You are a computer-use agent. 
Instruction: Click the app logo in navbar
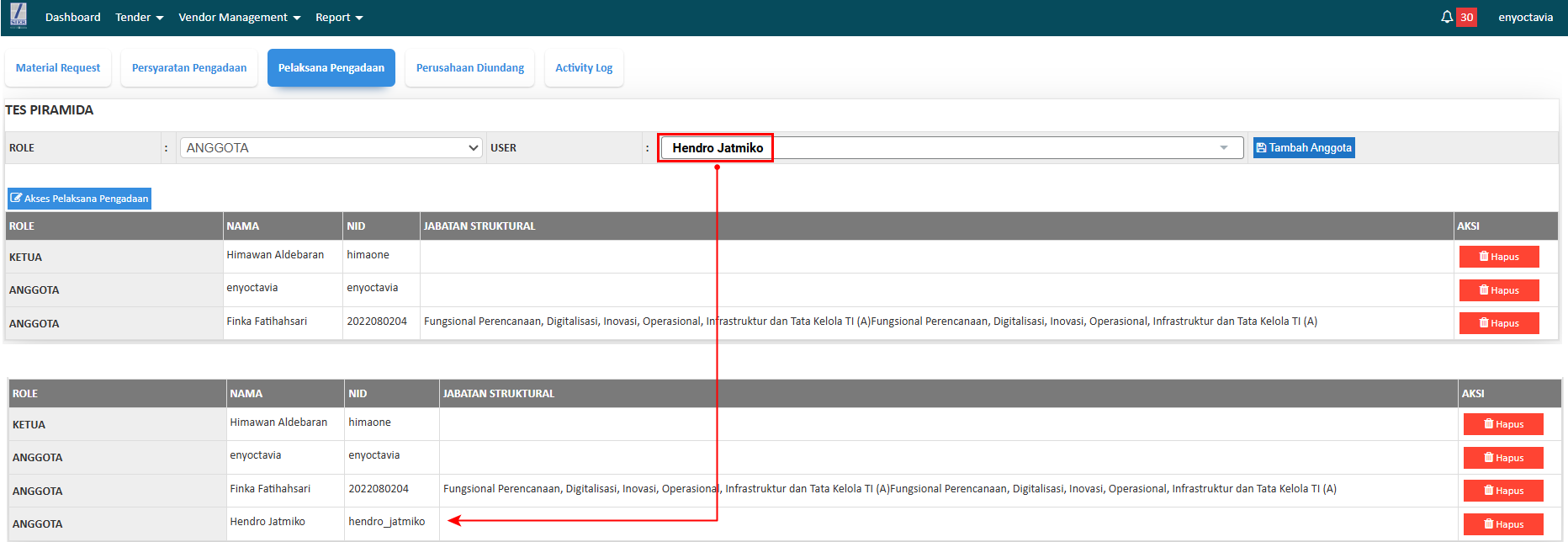coord(19,16)
